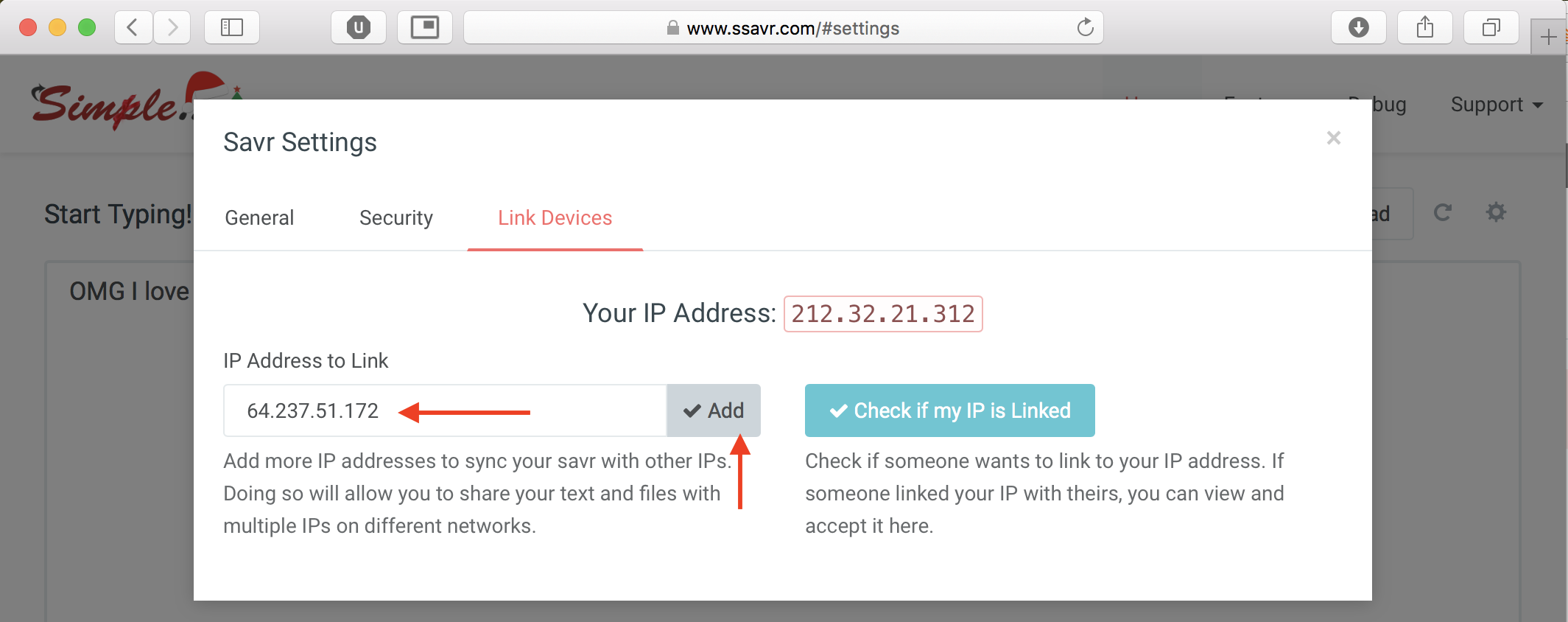
Task: Select the Link Devices tab
Action: tap(555, 218)
